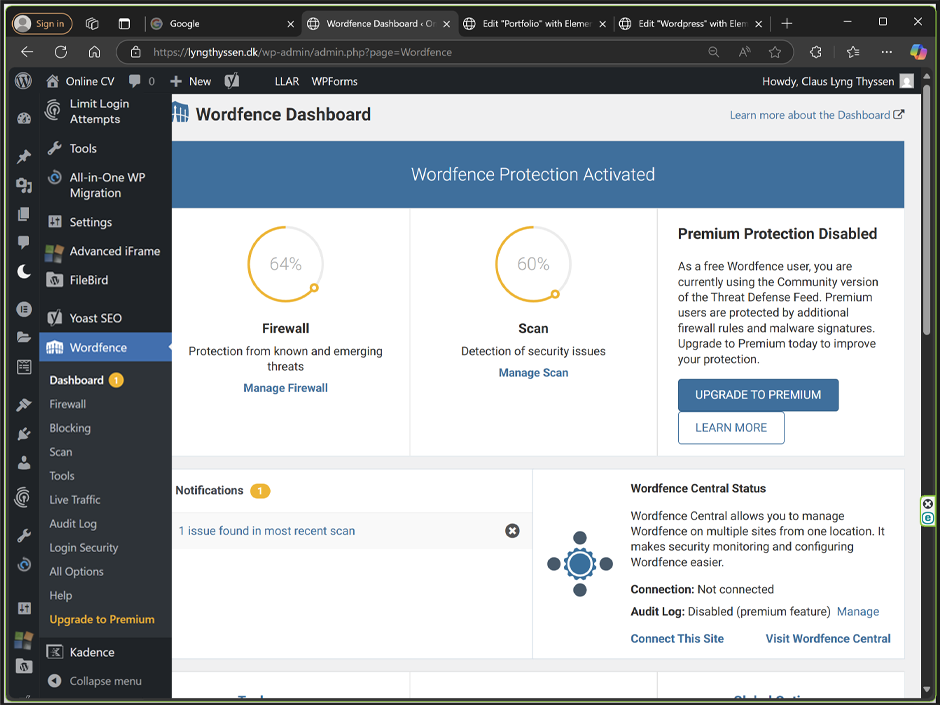This screenshot has width=940, height=705.
Task: Open All-in-One WP Migration menu
Action: pyautogui.click(x=106, y=185)
